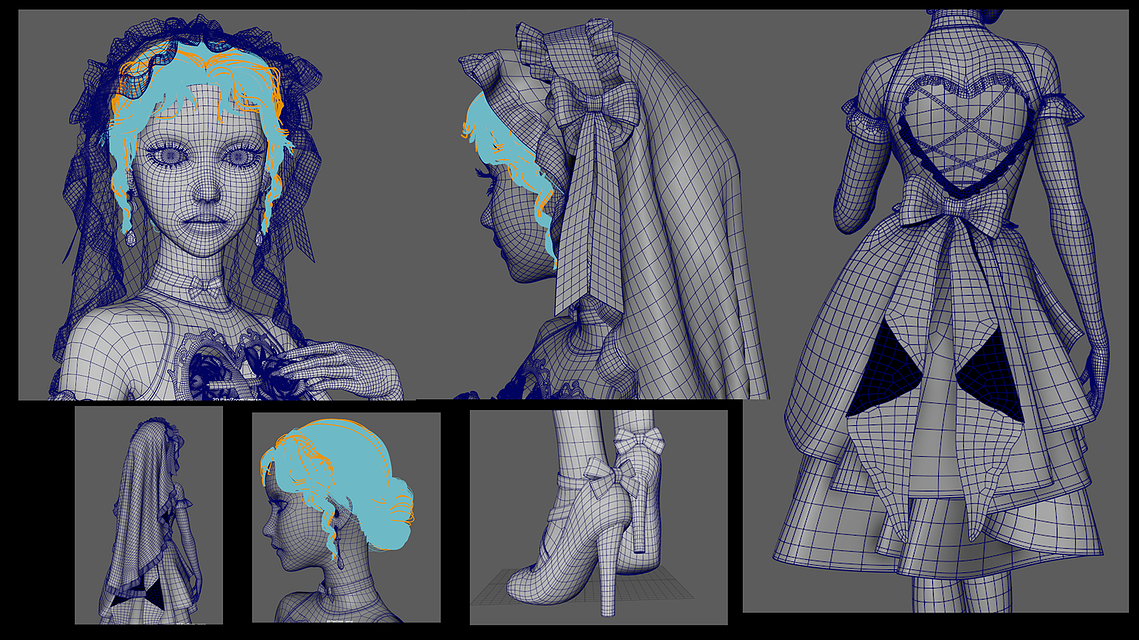This screenshot has width=1139, height=640.
Task: Open the small full-veil back view thumbnail
Action: coord(149,515)
